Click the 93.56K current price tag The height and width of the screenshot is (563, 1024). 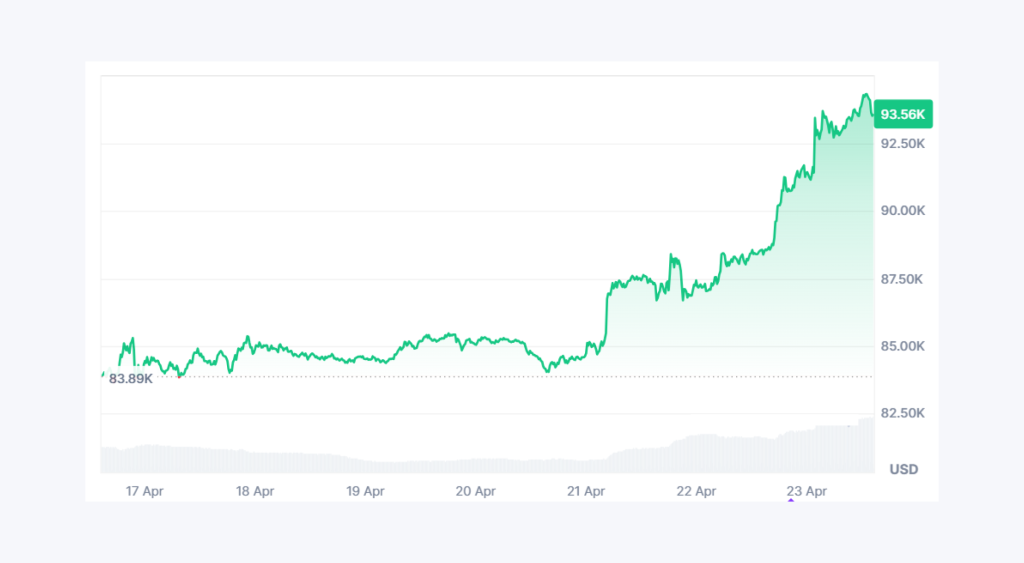click(x=903, y=114)
